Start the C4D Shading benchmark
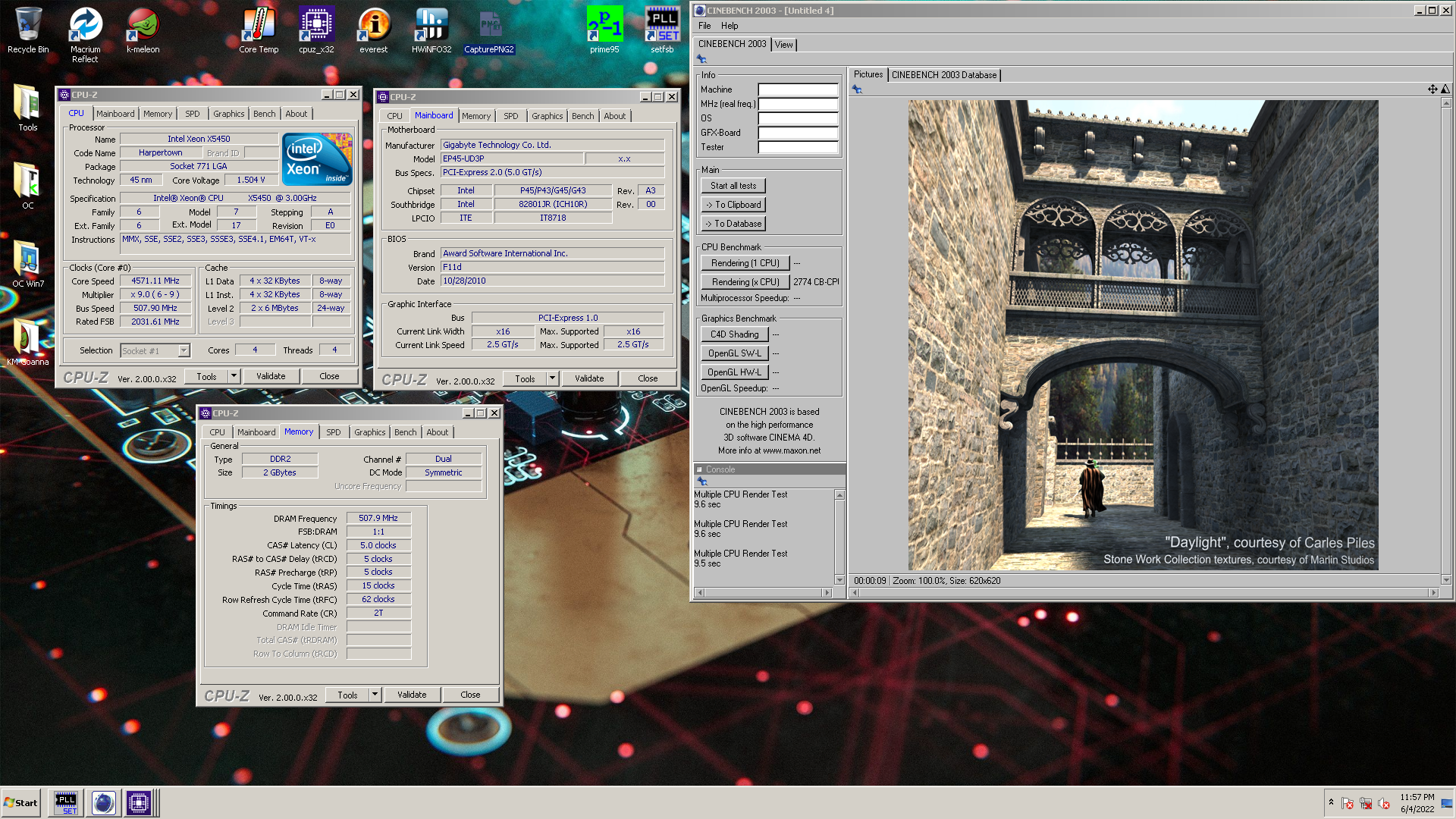Viewport: 1456px width, 819px height. pos(735,334)
